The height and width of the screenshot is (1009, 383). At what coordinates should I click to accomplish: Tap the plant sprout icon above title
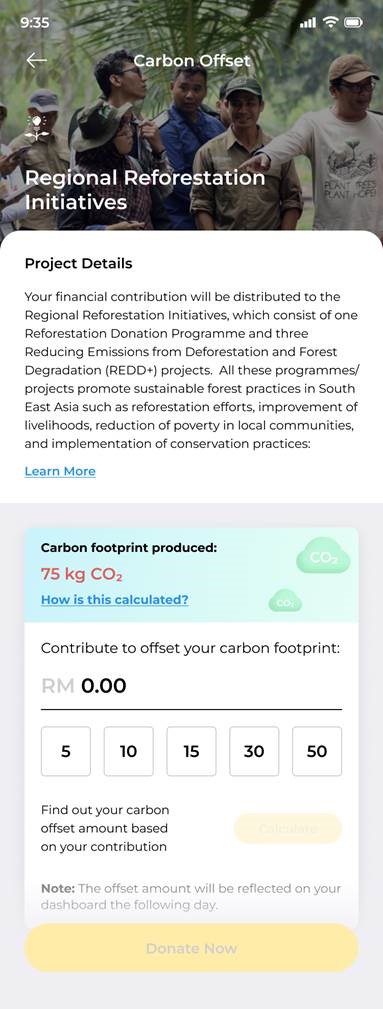(37, 129)
